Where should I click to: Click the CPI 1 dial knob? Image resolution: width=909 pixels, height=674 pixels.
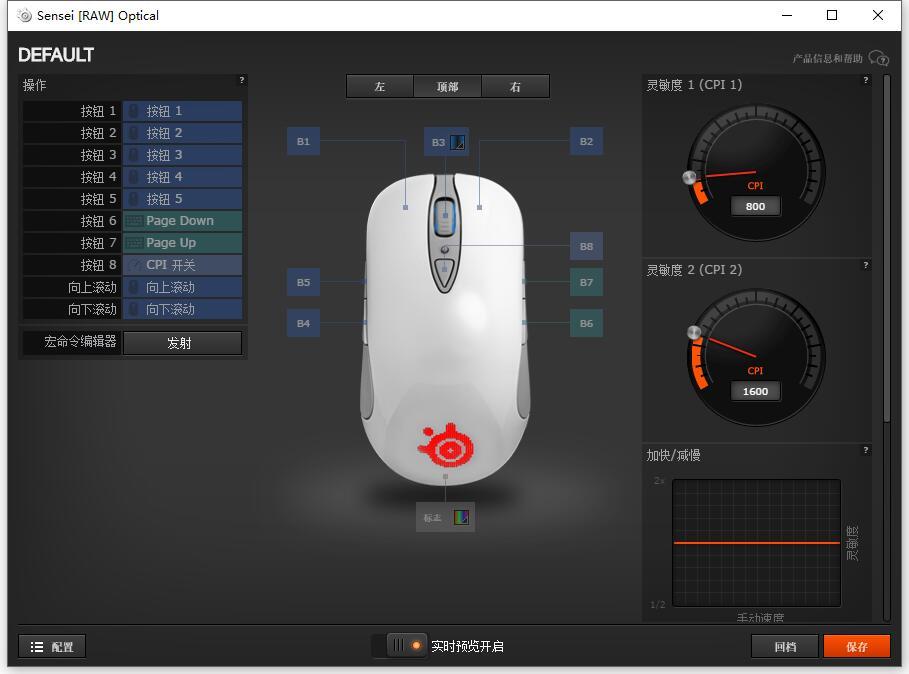pyautogui.click(x=689, y=177)
